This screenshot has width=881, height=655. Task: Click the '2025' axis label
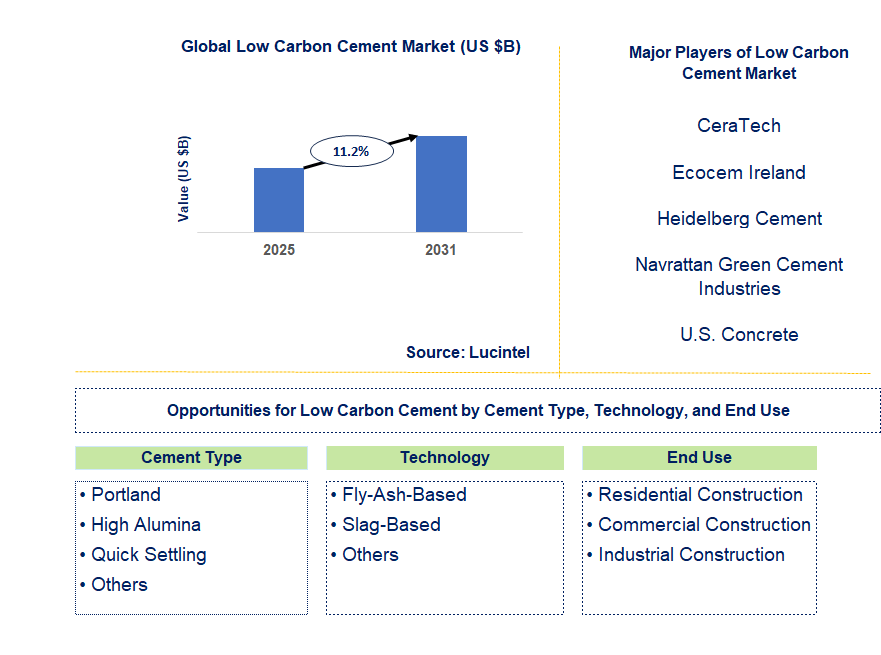pos(279,249)
